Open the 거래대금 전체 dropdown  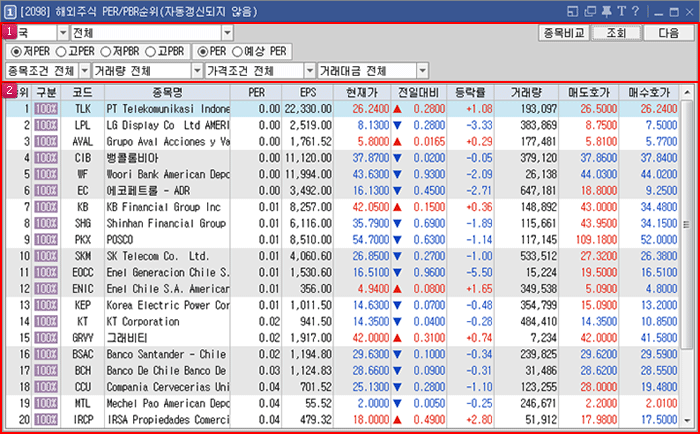pos(422,71)
